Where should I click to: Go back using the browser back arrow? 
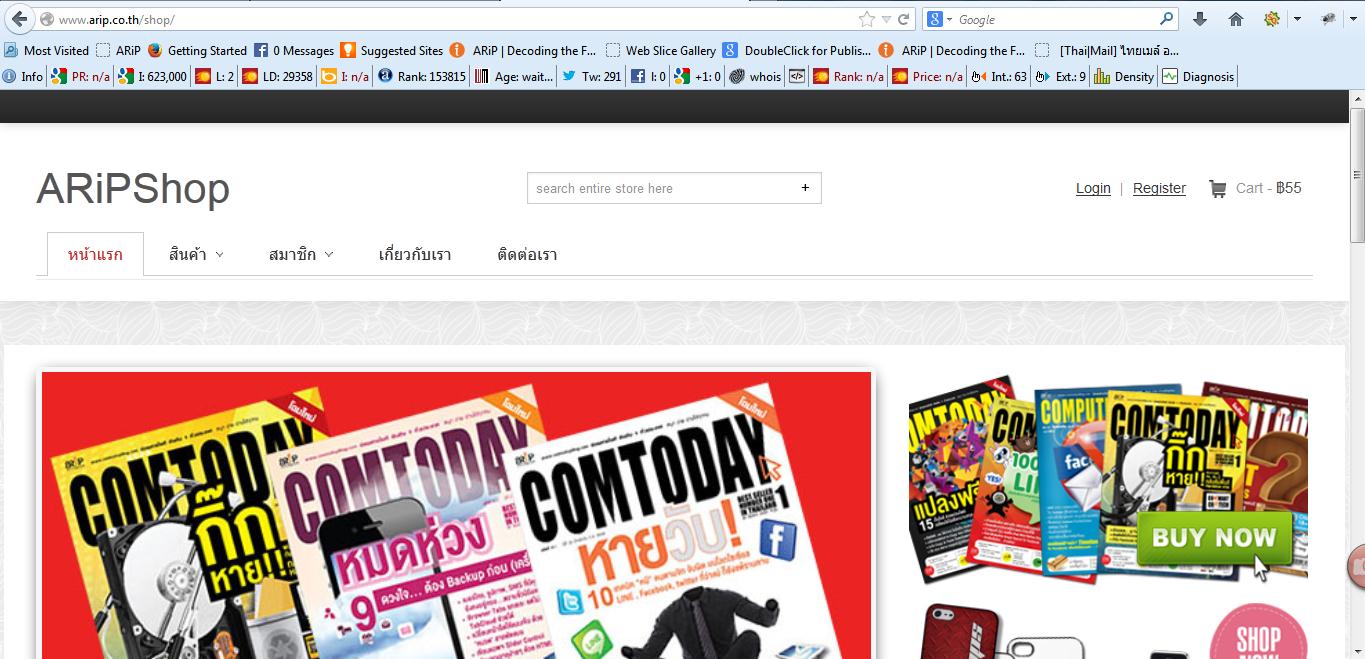19,19
